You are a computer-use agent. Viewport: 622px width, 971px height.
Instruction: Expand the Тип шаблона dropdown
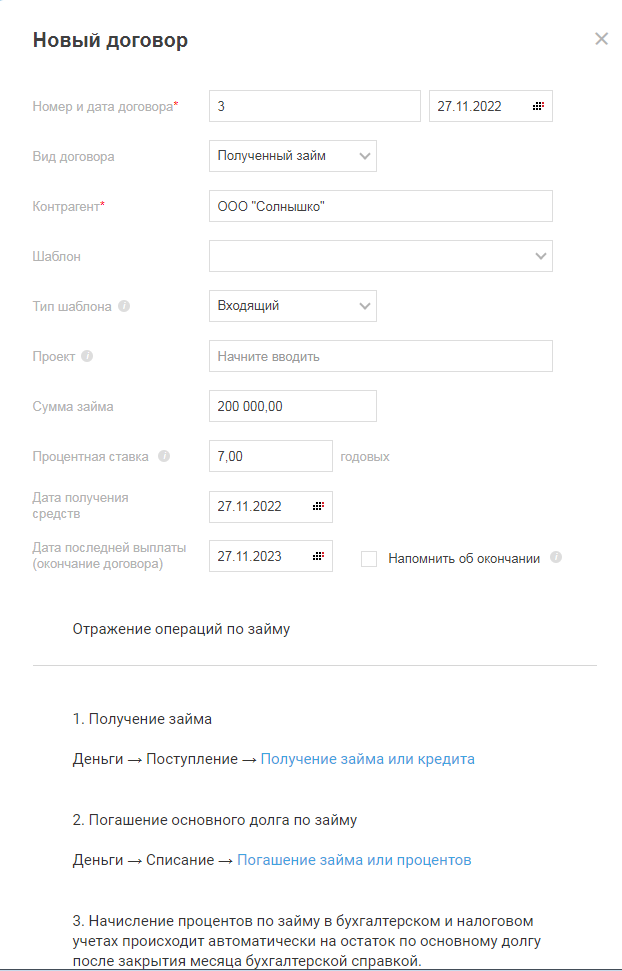click(x=364, y=306)
